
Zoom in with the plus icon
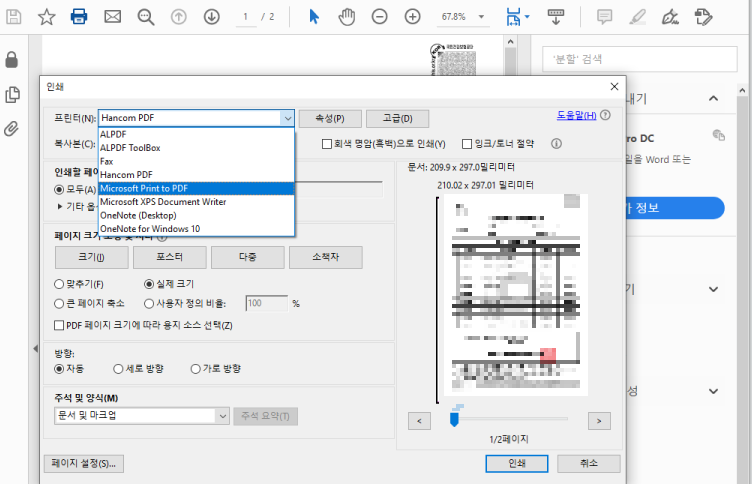(x=412, y=17)
